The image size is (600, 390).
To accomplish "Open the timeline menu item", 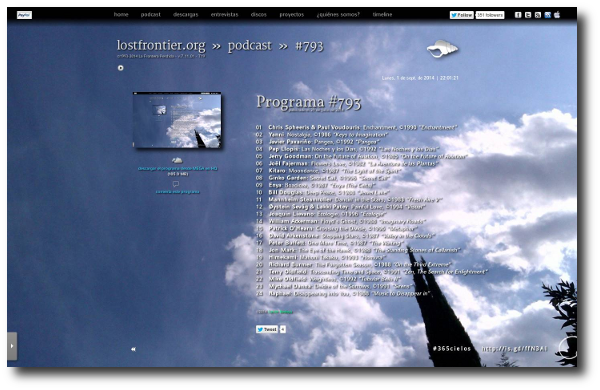I will pos(382,15).
